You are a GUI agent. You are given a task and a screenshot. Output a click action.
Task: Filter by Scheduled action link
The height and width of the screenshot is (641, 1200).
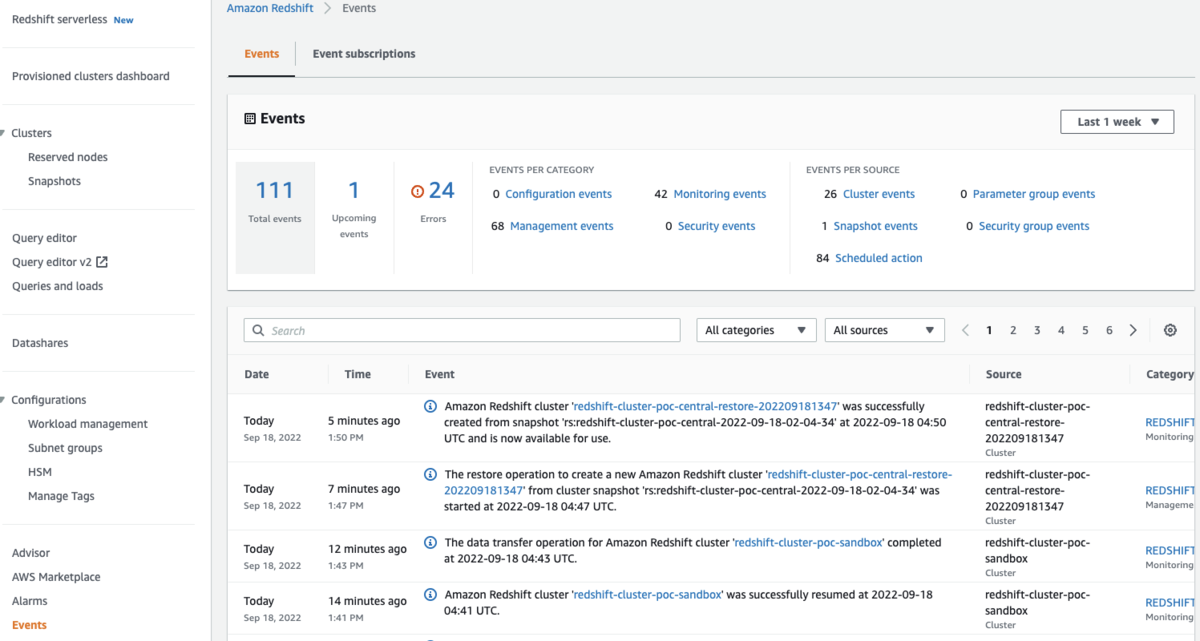(x=879, y=258)
